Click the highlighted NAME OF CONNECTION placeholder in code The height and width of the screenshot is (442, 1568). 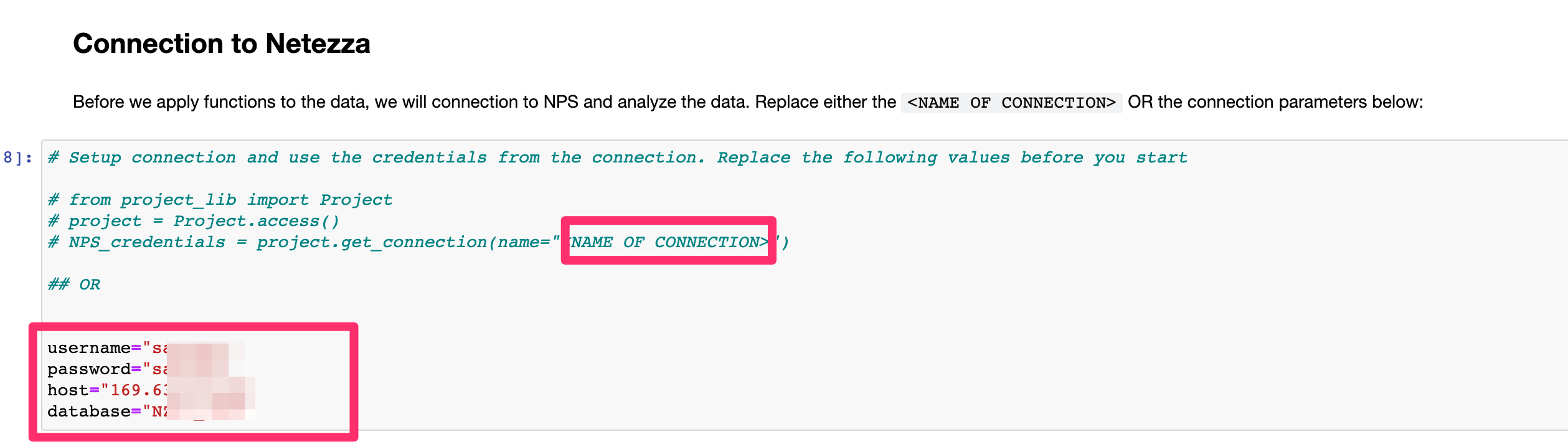669,242
